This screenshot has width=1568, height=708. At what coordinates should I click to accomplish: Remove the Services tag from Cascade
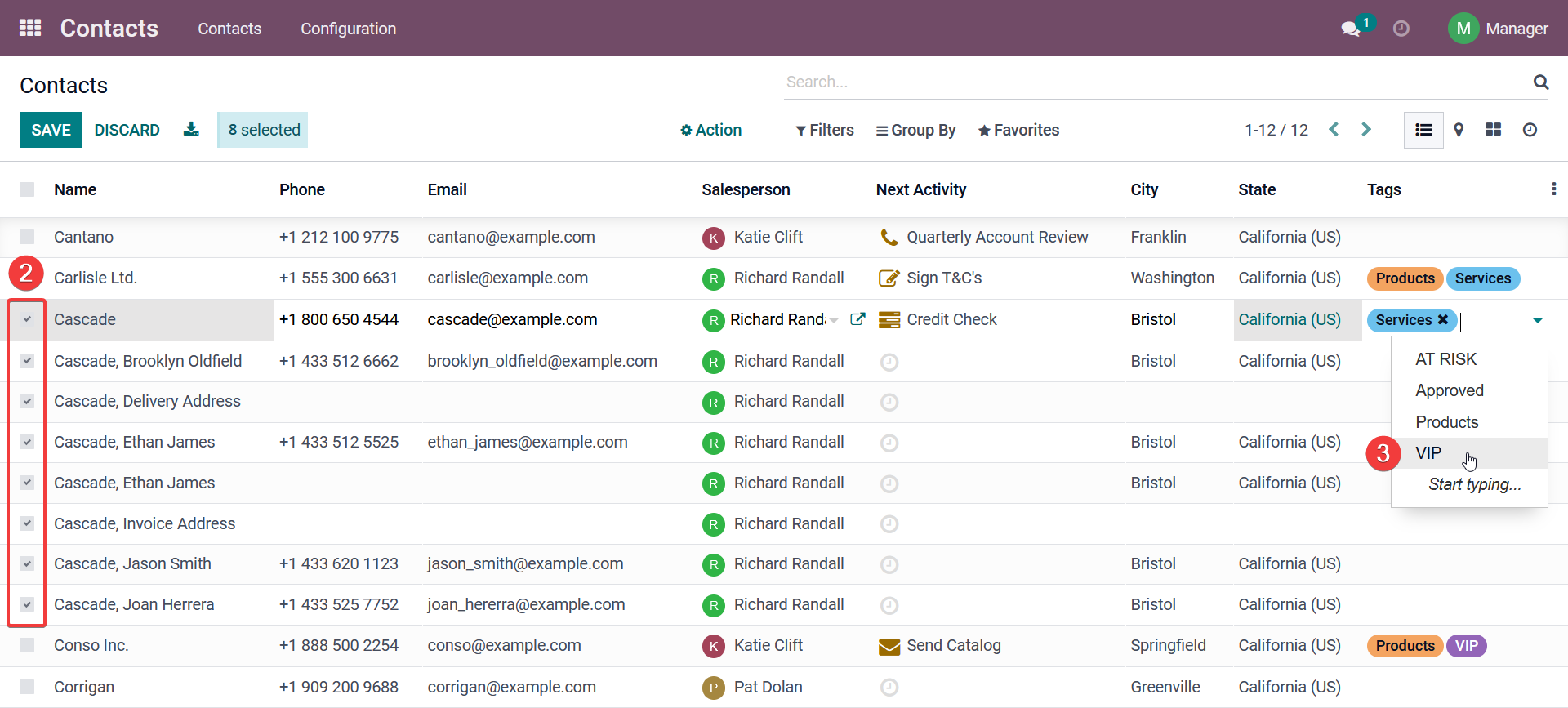pos(1443,319)
